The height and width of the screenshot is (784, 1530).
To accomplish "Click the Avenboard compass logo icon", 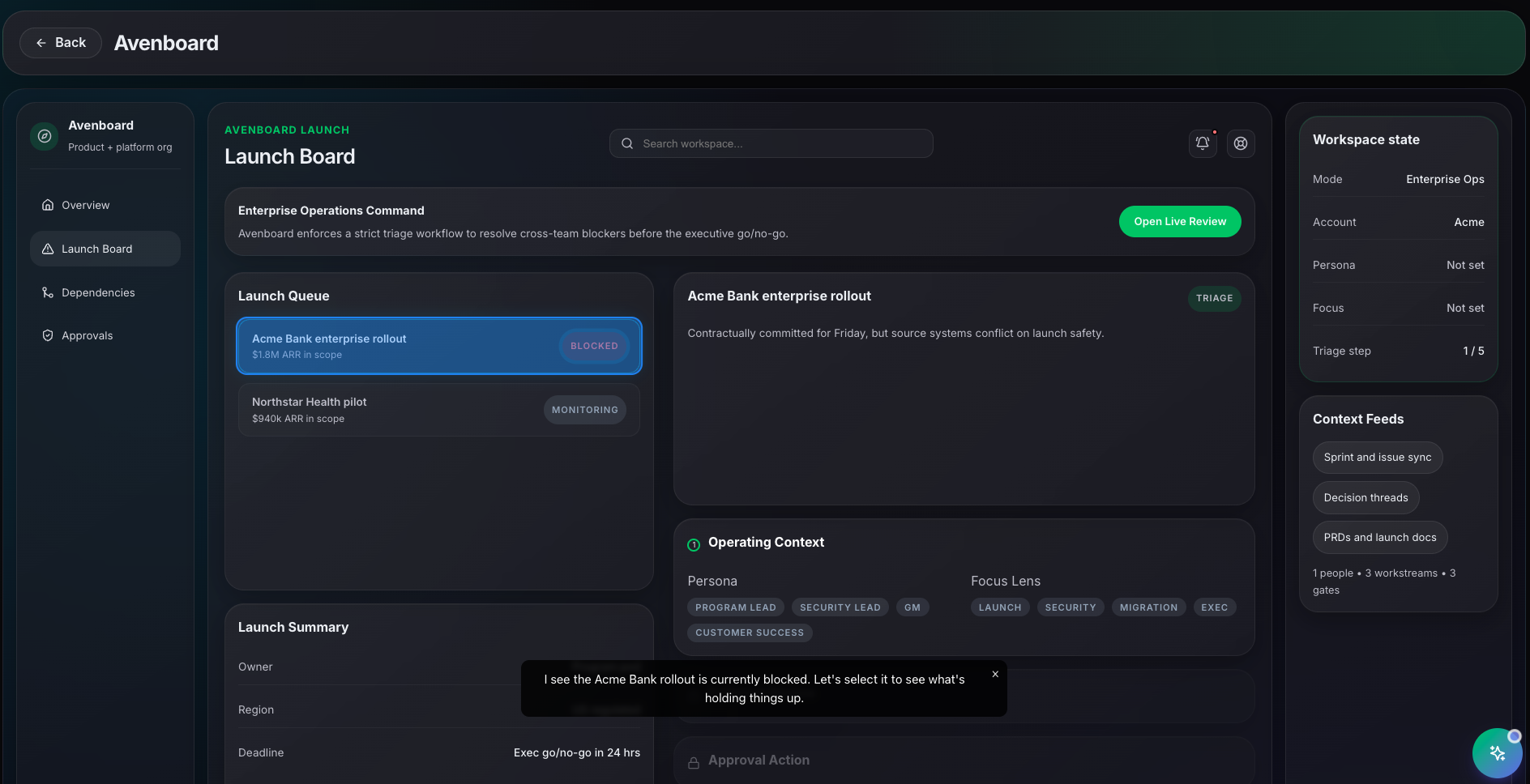I will (x=45, y=136).
